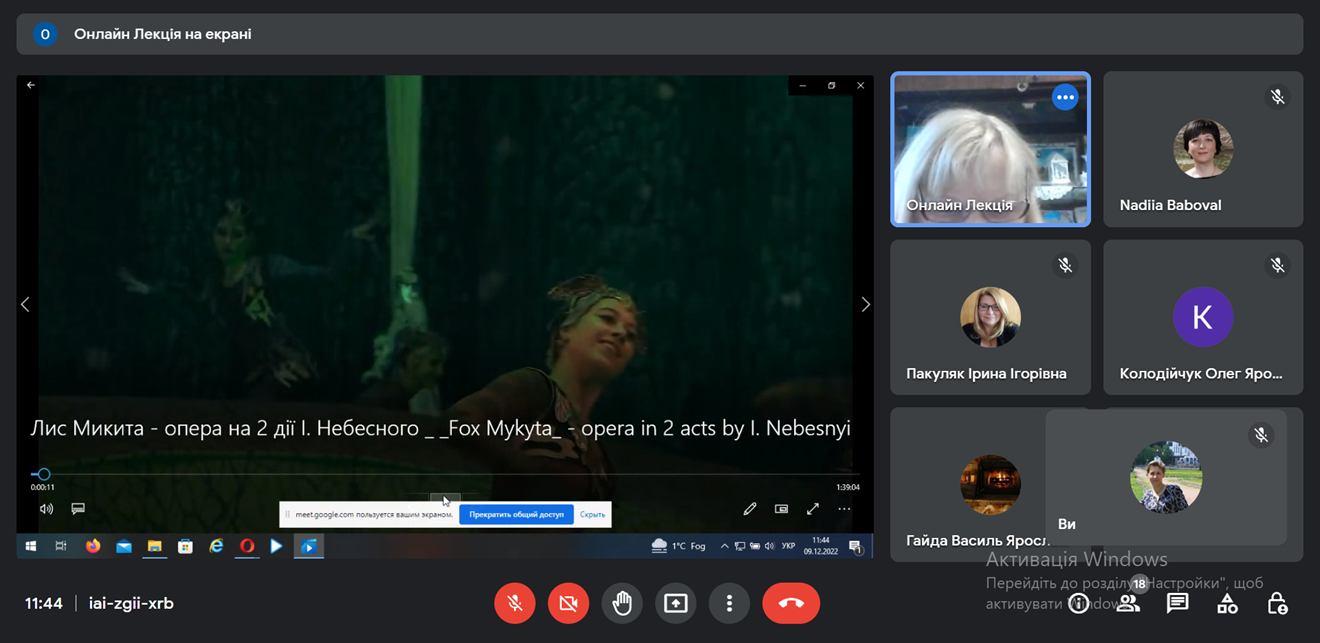
Task: Click the blue 0 badge in top banner
Action: (45, 34)
